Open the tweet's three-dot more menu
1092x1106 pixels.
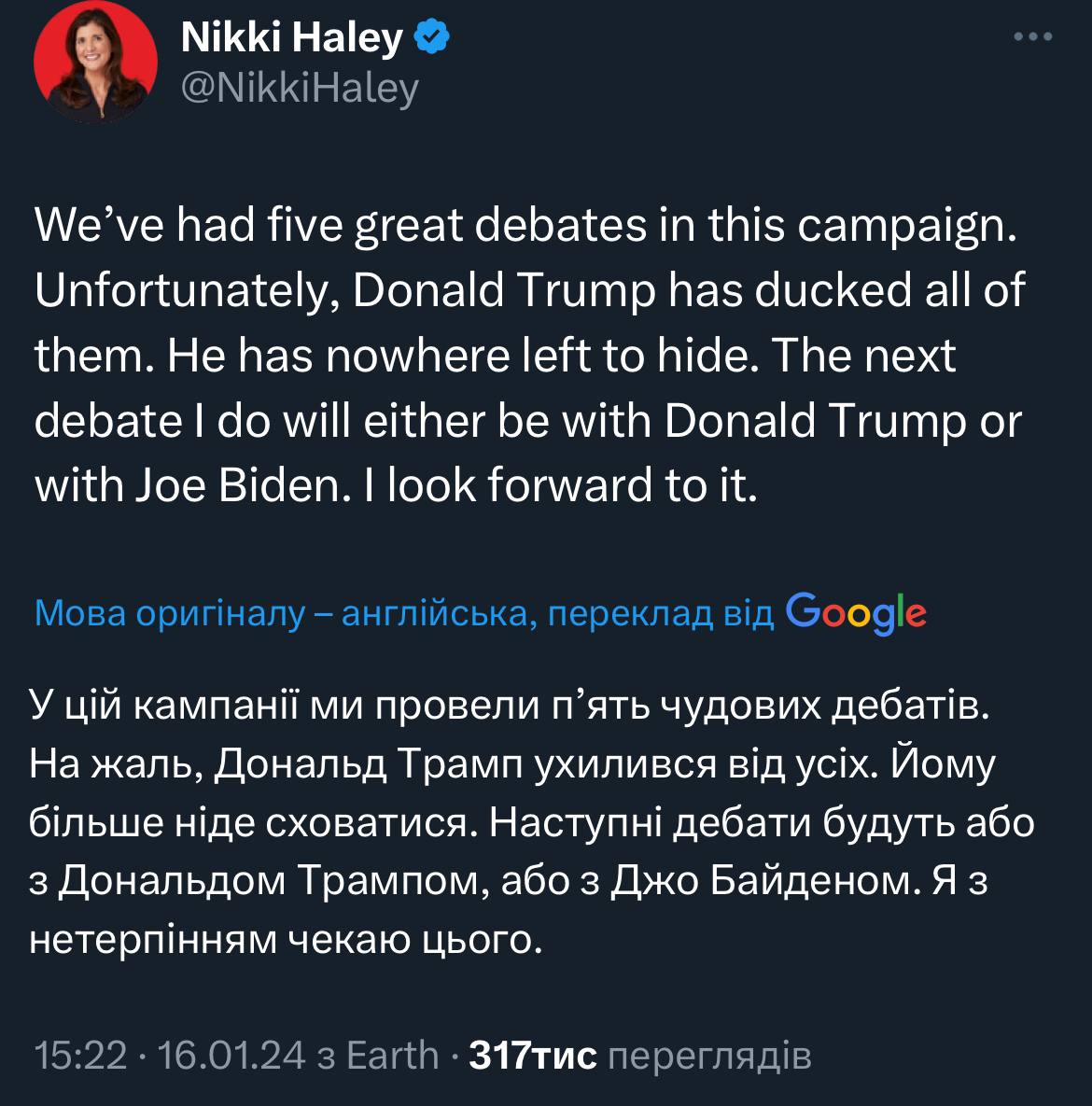click(x=1033, y=38)
